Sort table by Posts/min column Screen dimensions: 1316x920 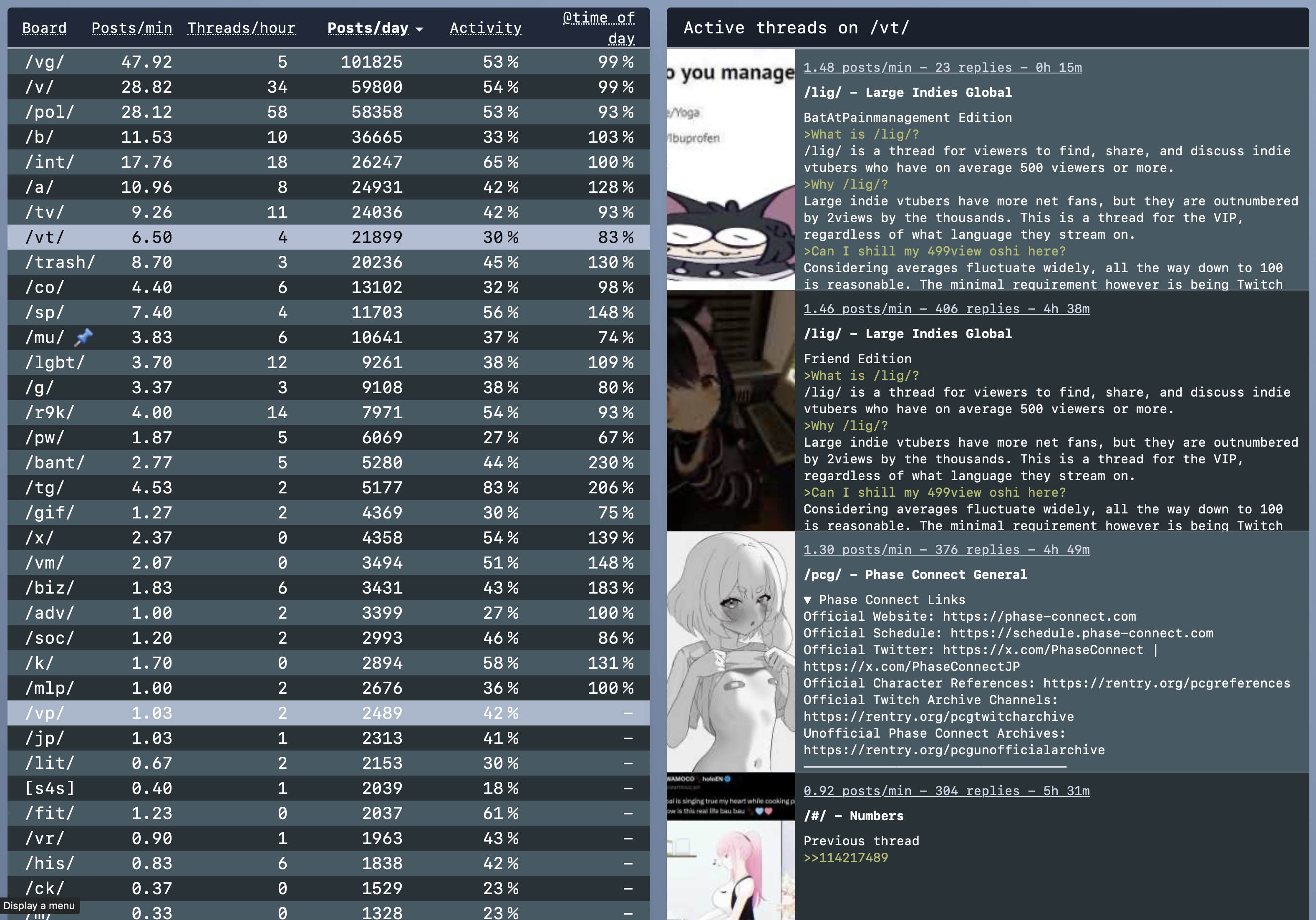[x=132, y=28]
